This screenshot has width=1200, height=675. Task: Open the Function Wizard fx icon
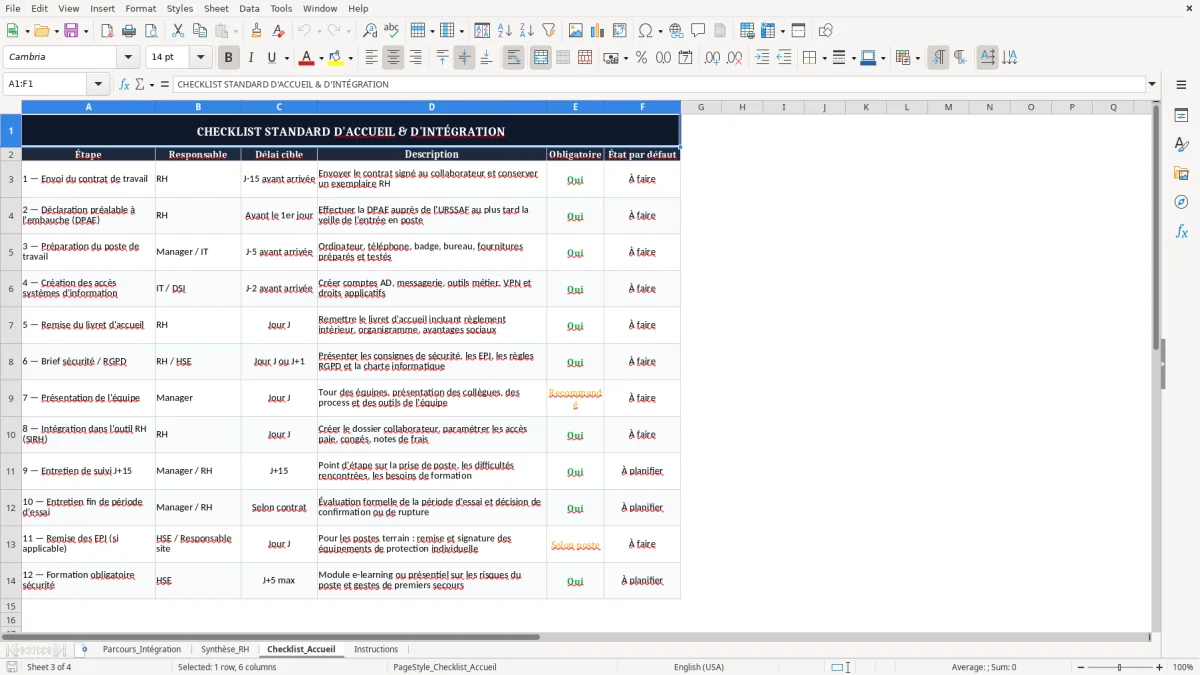pos(124,84)
